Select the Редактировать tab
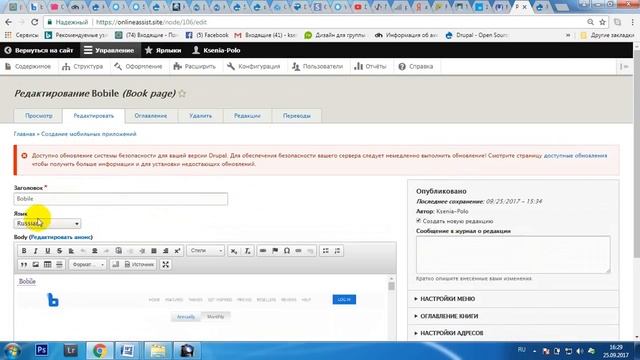Viewport: 640px width, 360px height. pyautogui.click(x=93, y=116)
